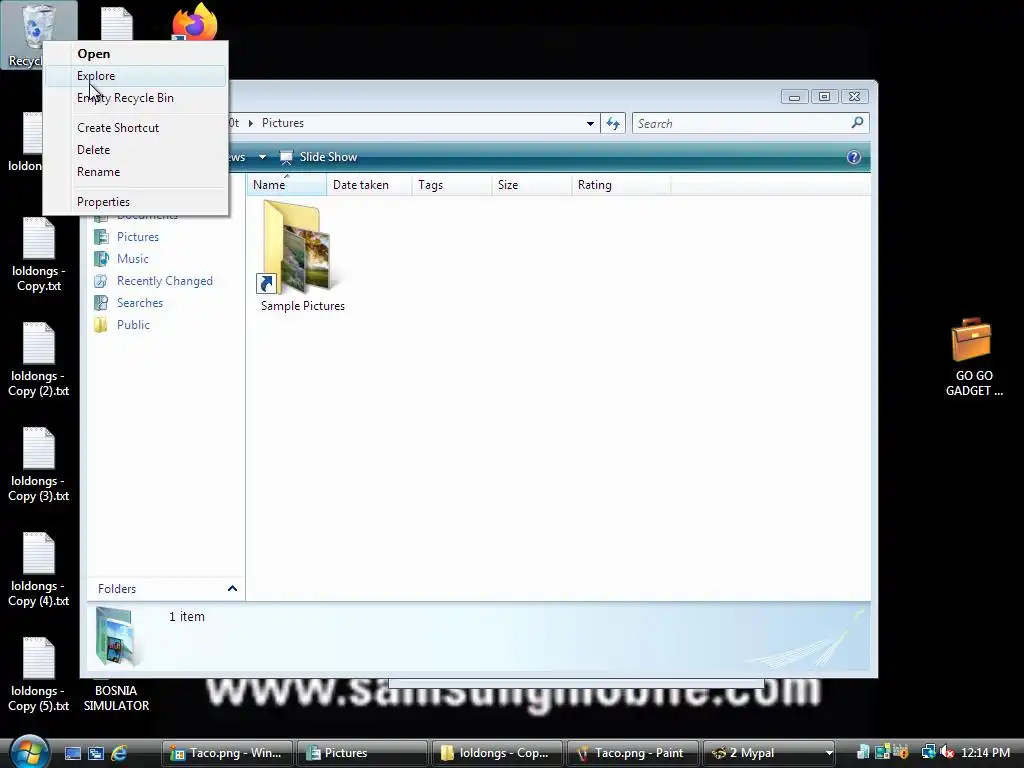1024x768 pixels.
Task: Open Recently Changed in the sidebar
Action: (x=165, y=281)
